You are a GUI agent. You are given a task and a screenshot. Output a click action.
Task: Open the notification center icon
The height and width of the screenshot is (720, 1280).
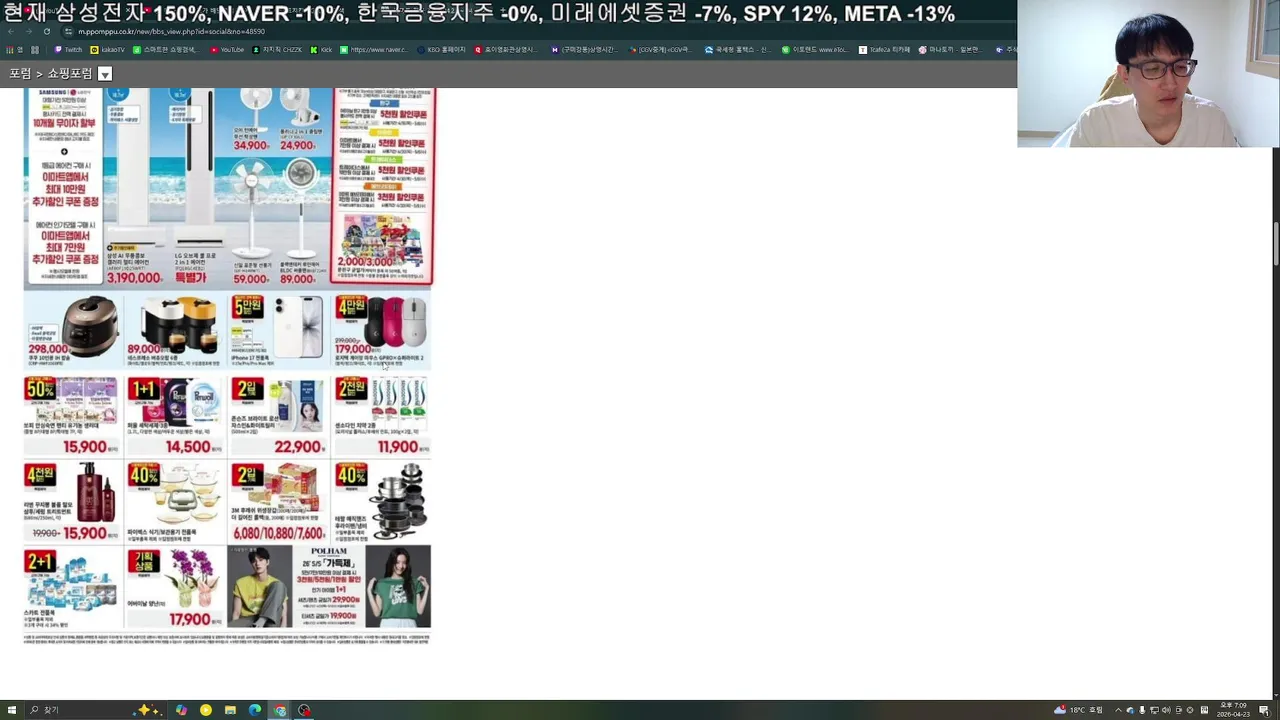(x=1264, y=710)
